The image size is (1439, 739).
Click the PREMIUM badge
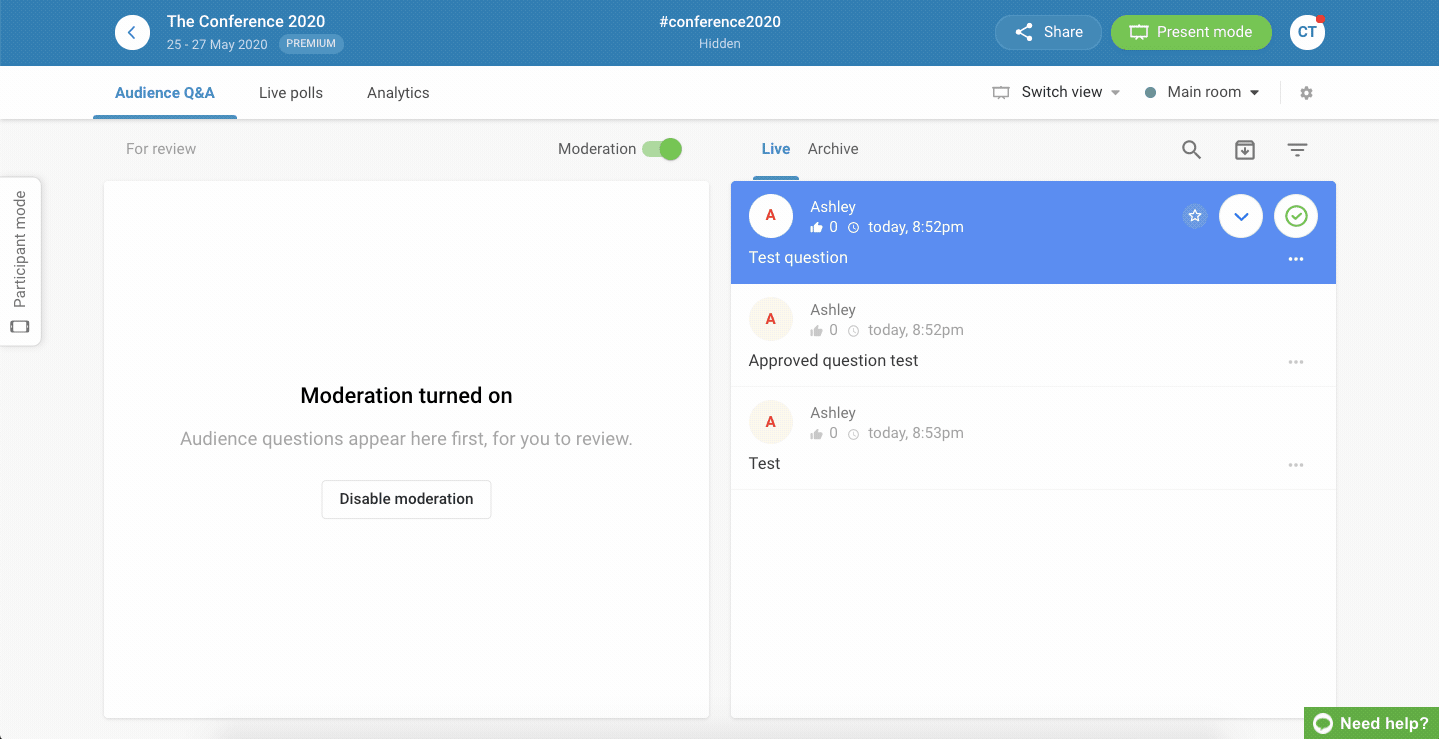[311, 44]
